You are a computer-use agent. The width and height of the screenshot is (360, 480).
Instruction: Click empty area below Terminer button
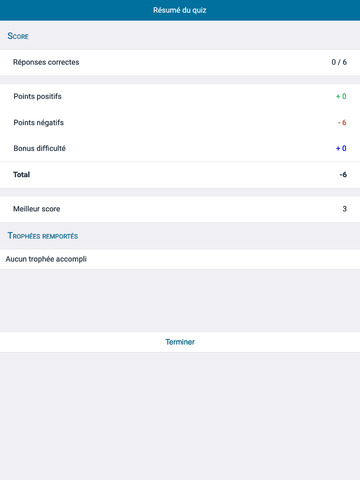180,416
